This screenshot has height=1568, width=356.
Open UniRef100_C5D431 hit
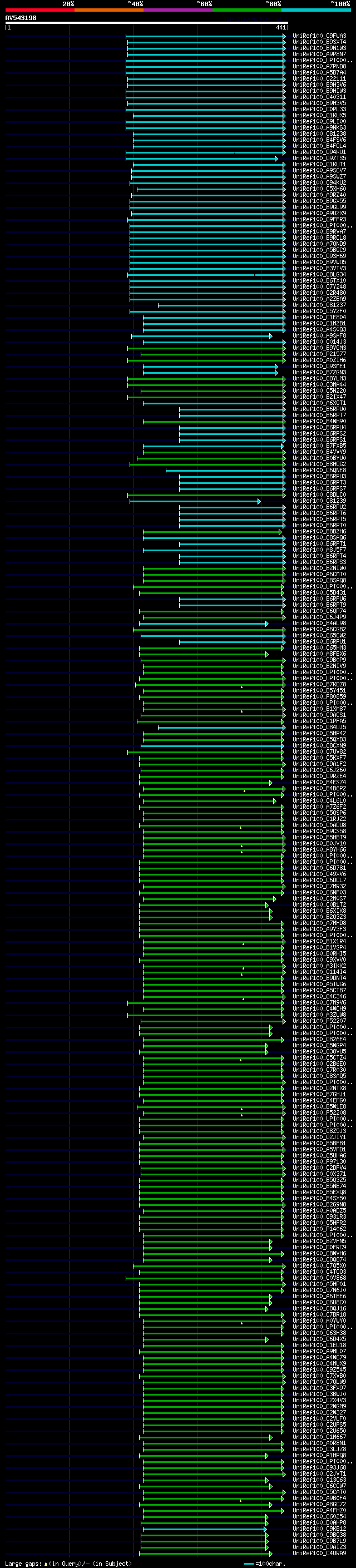click(319, 593)
